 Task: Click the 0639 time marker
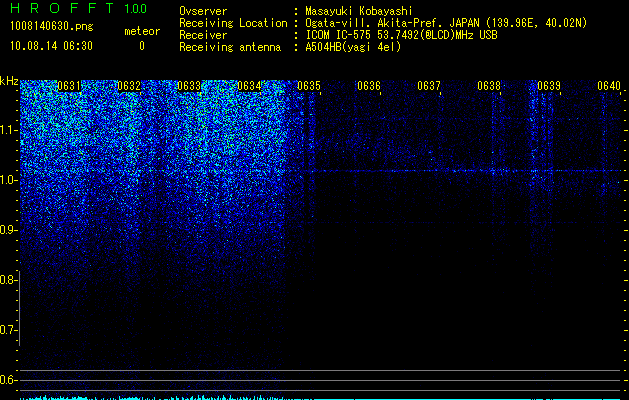point(549,86)
